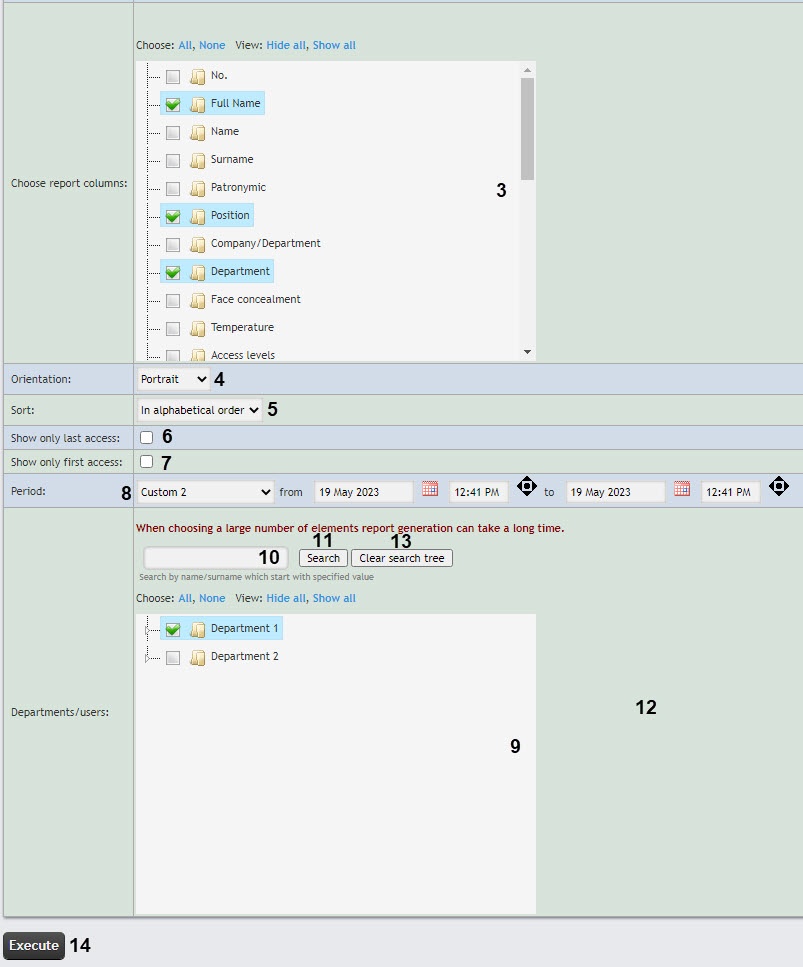Click the name/surname search input field
Image resolution: width=803 pixels, height=967 pixels.
tap(215, 558)
